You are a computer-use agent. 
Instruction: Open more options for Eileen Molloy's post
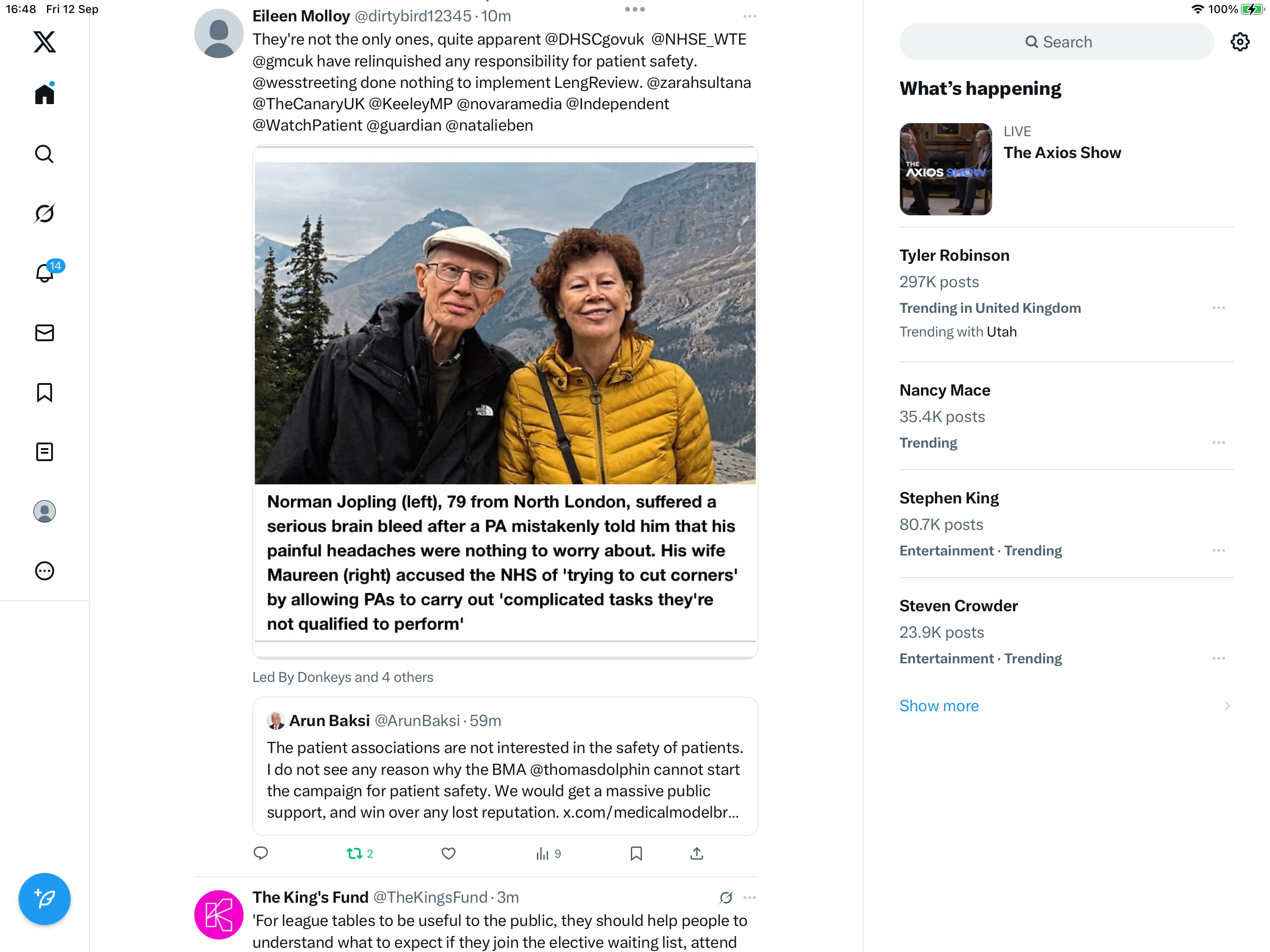749,17
